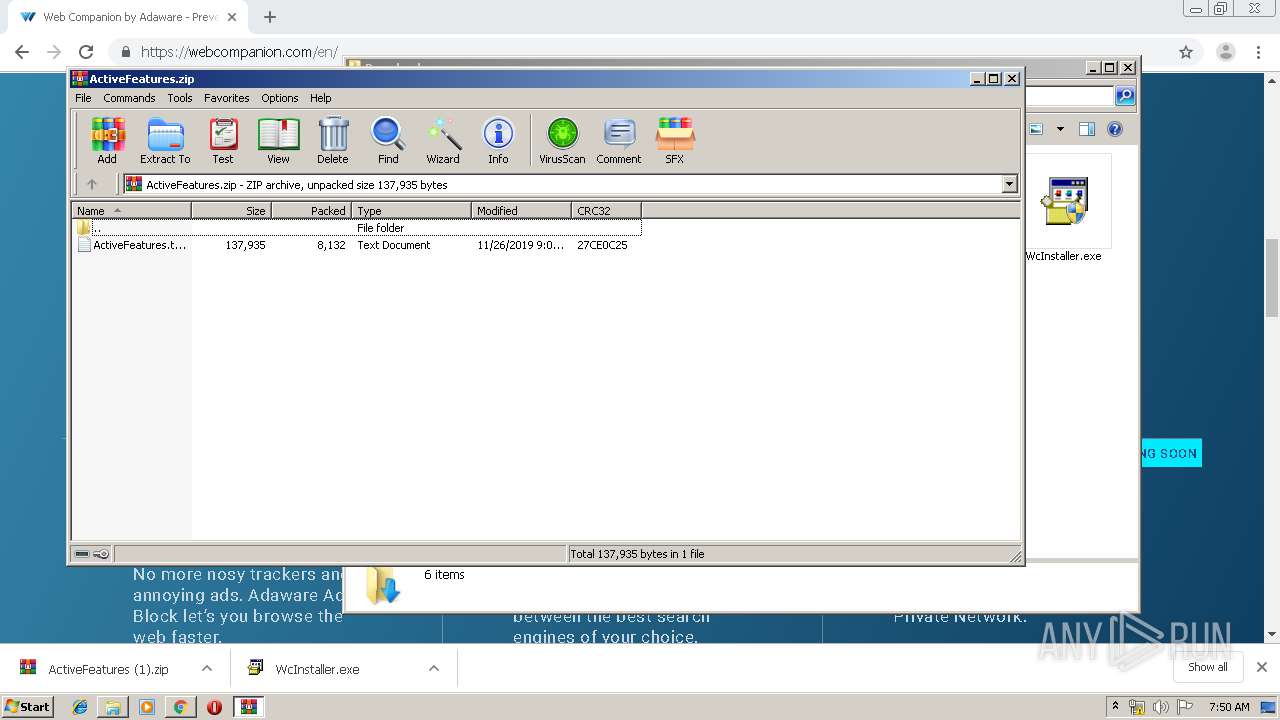Expand the archive path dropdown
The width and height of the screenshot is (1280, 720).
click(x=1009, y=184)
